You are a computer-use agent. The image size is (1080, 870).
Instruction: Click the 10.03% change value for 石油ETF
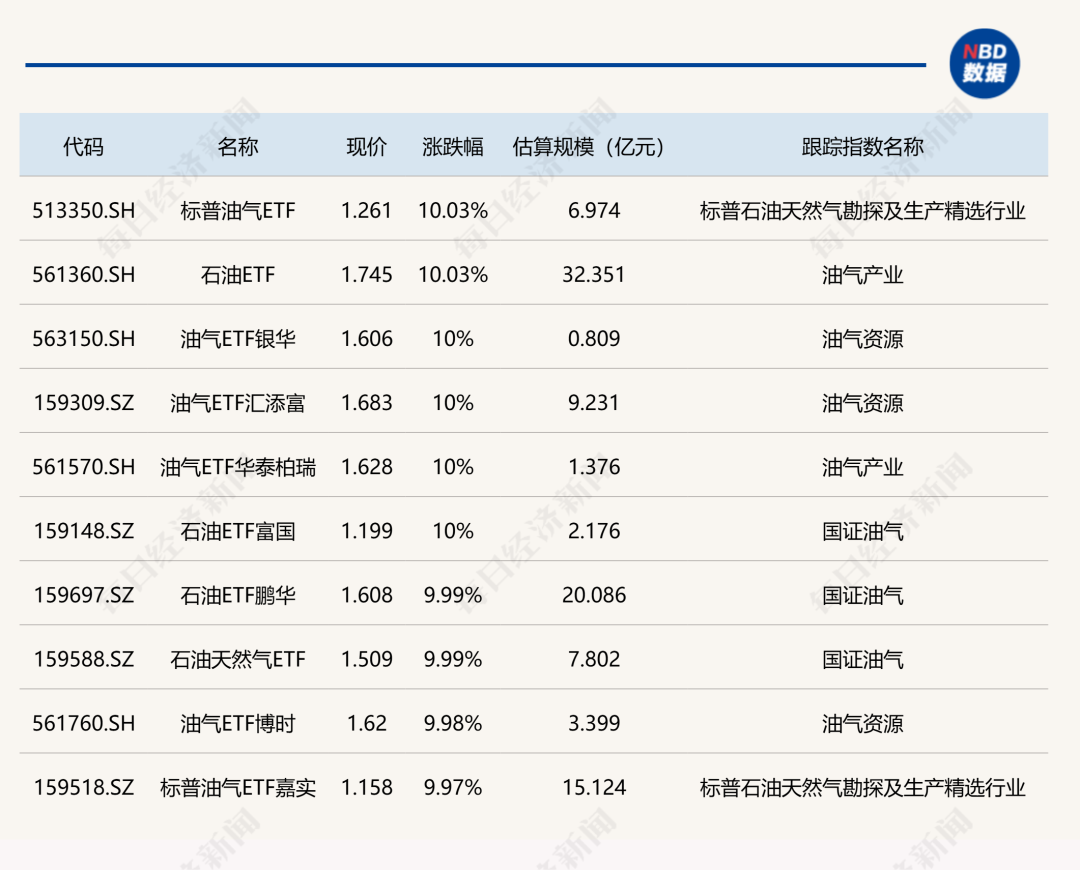pyautogui.click(x=452, y=275)
